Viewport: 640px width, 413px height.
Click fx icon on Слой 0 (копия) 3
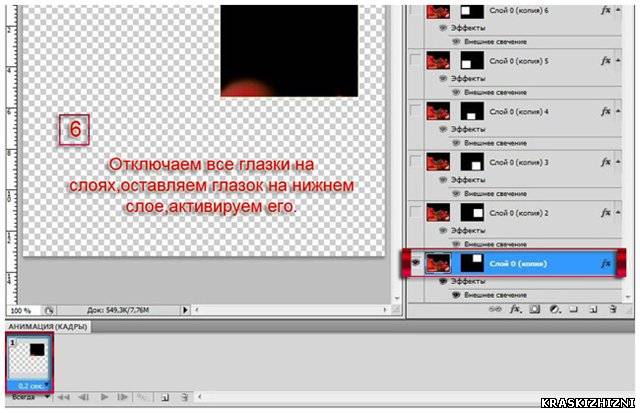tap(606, 162)
